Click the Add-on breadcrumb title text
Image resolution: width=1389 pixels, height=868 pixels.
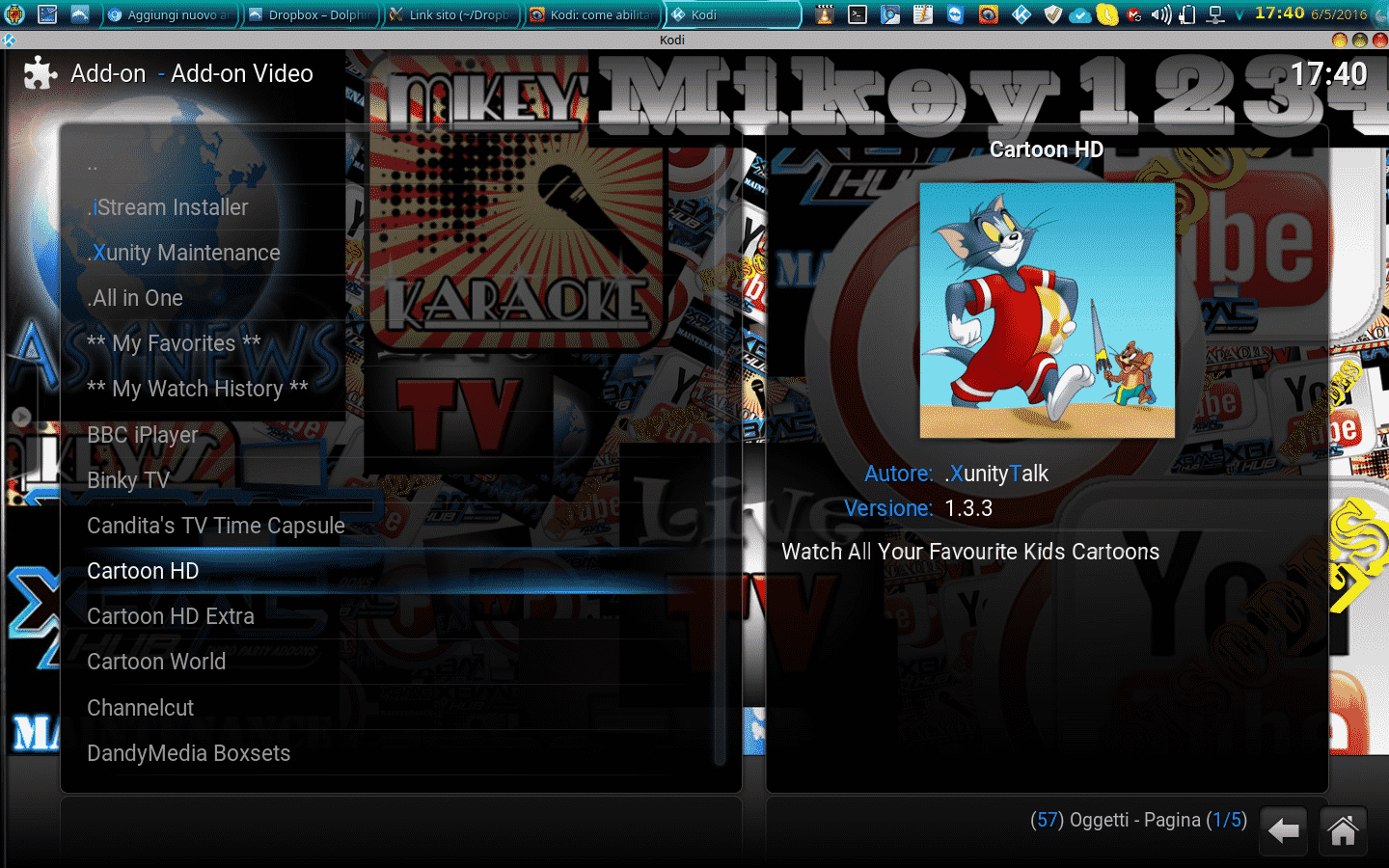pos(108,73)
